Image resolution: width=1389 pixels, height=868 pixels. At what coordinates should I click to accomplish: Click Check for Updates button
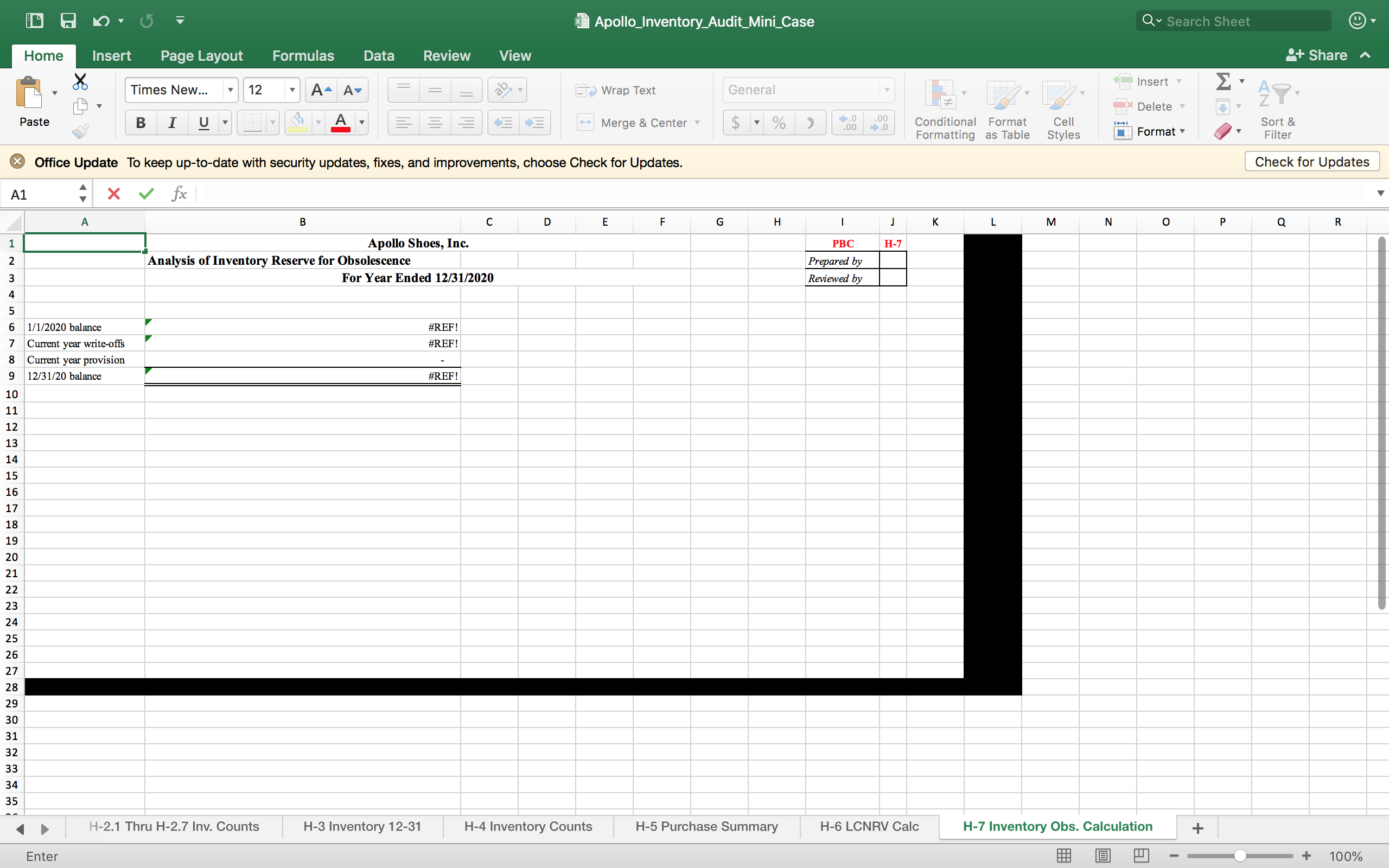click(x=1311, y=162)
